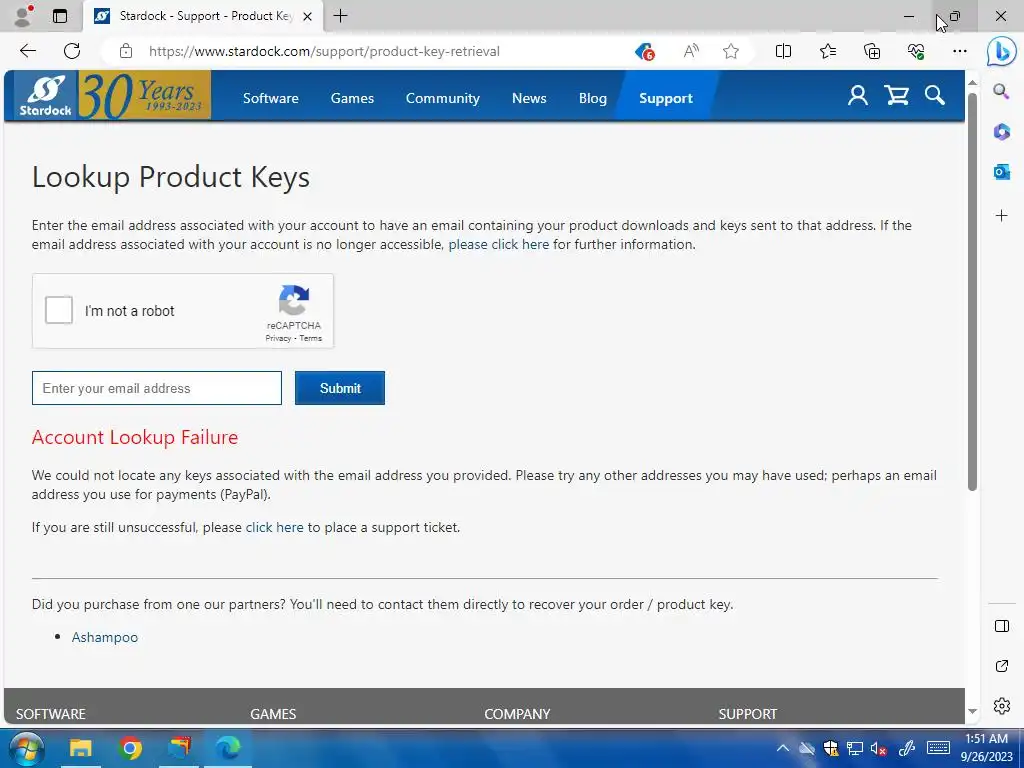
Task: Open reCAPTCHA Terms link
Action: coord(311,338)
